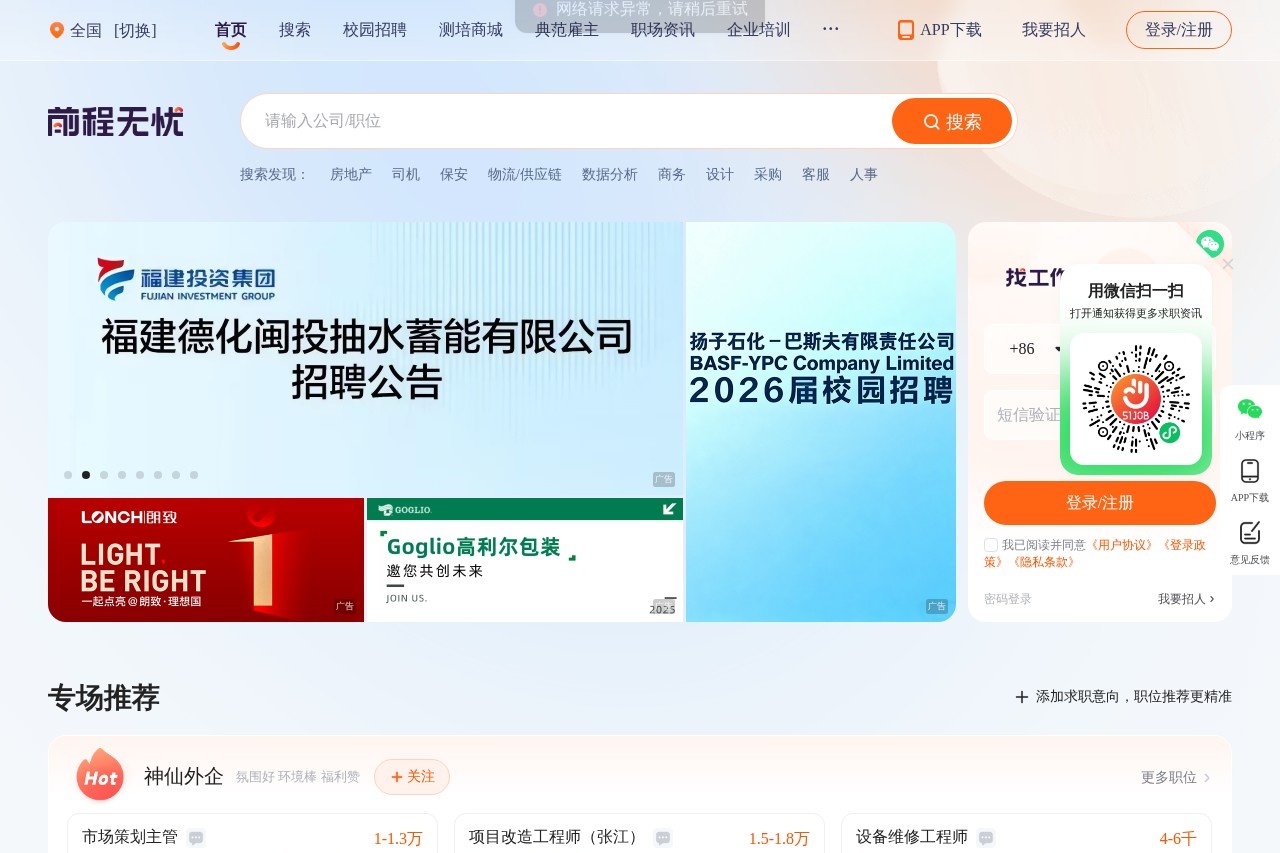Image resolution: width=1280 pixels, height=853 pixels.
Task: Click search suggestion 司机
Action: pos(406,174)
